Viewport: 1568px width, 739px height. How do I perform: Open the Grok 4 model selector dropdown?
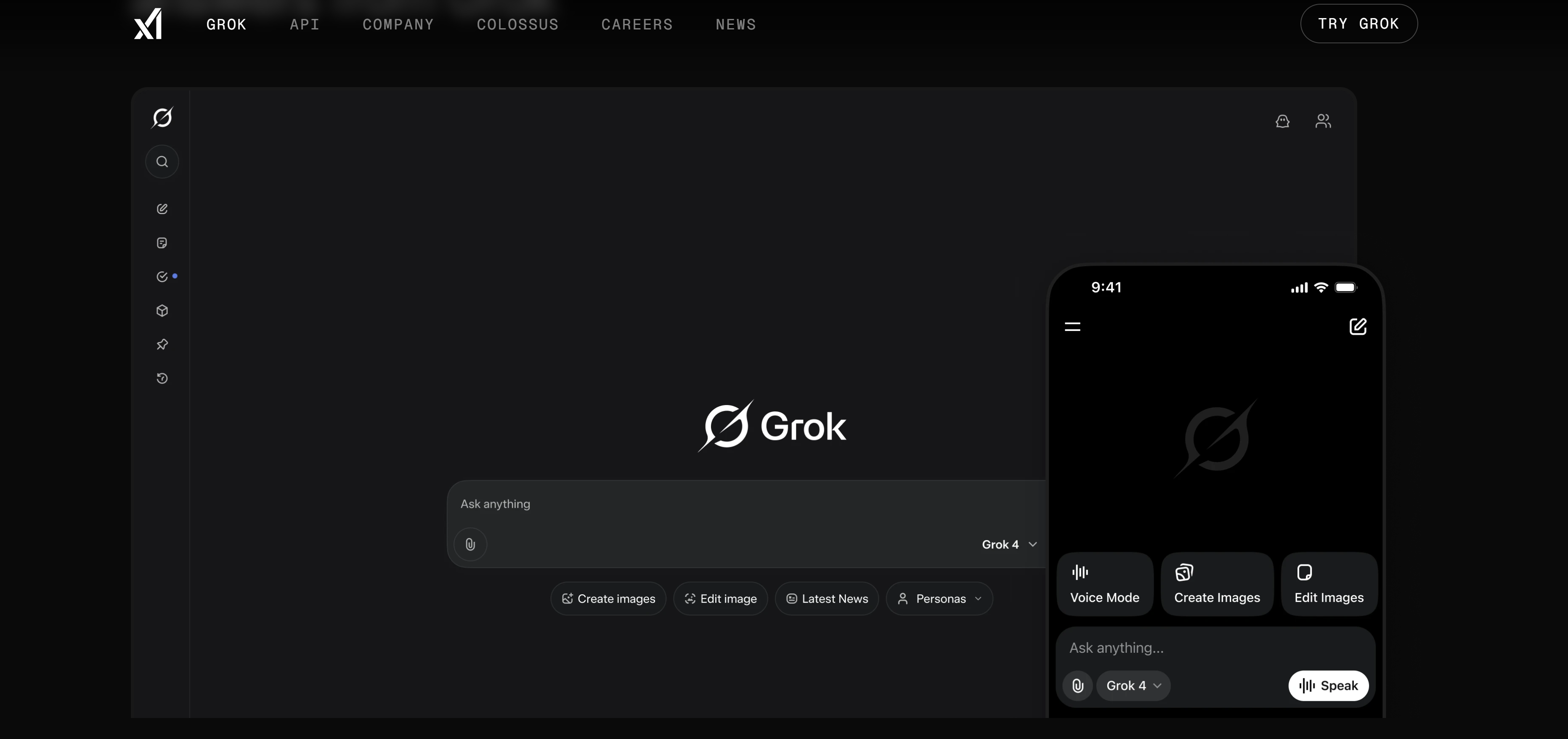1008,544
